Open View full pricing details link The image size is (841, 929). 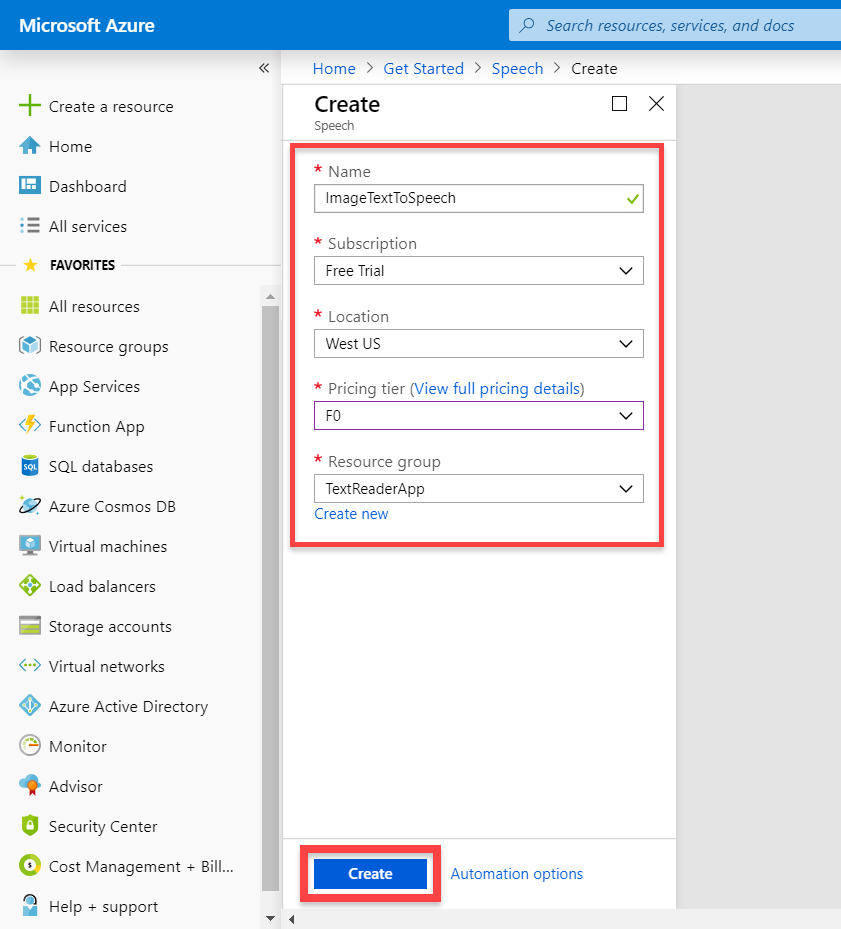[497, 389]
